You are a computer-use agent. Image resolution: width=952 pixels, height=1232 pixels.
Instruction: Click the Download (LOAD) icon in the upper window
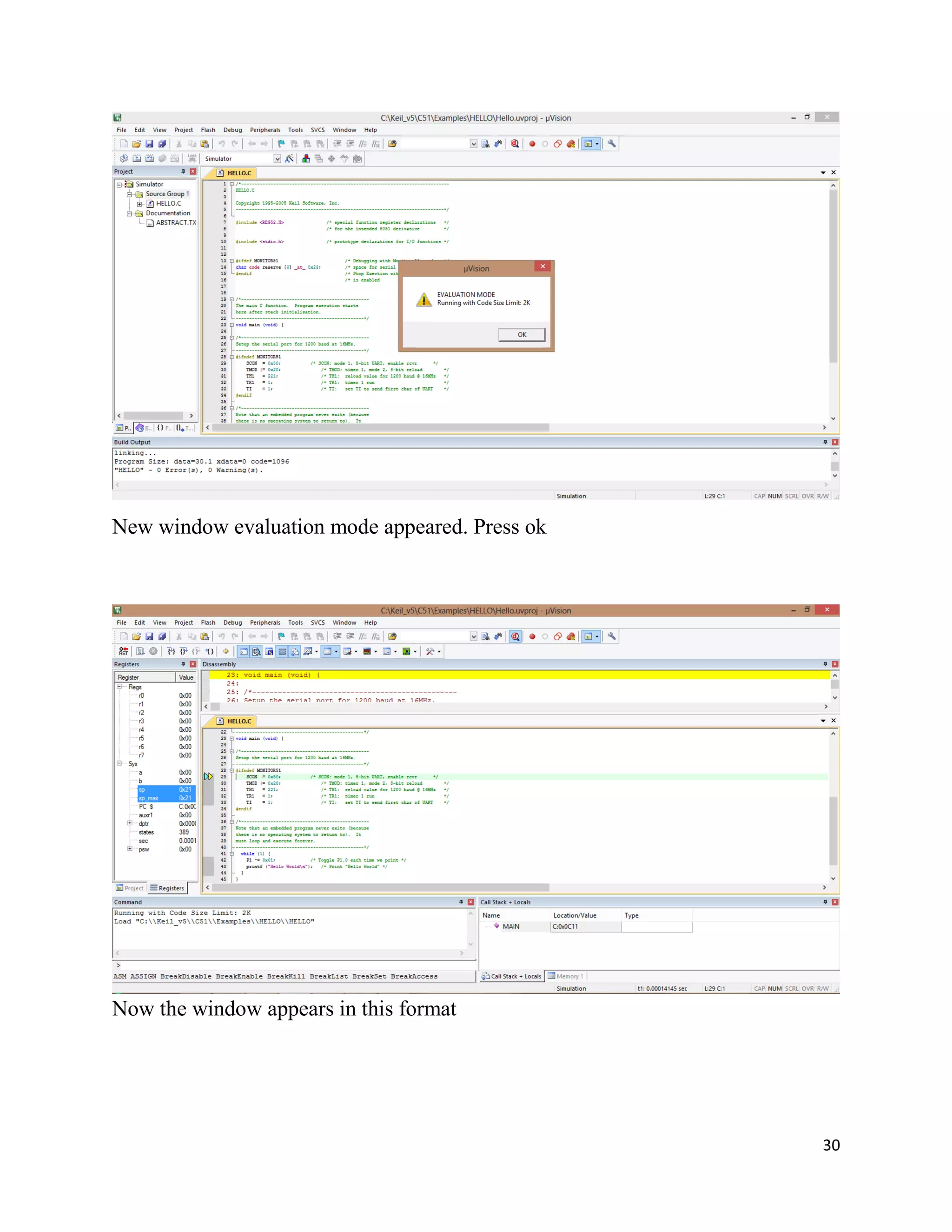(x=192, y=159)
